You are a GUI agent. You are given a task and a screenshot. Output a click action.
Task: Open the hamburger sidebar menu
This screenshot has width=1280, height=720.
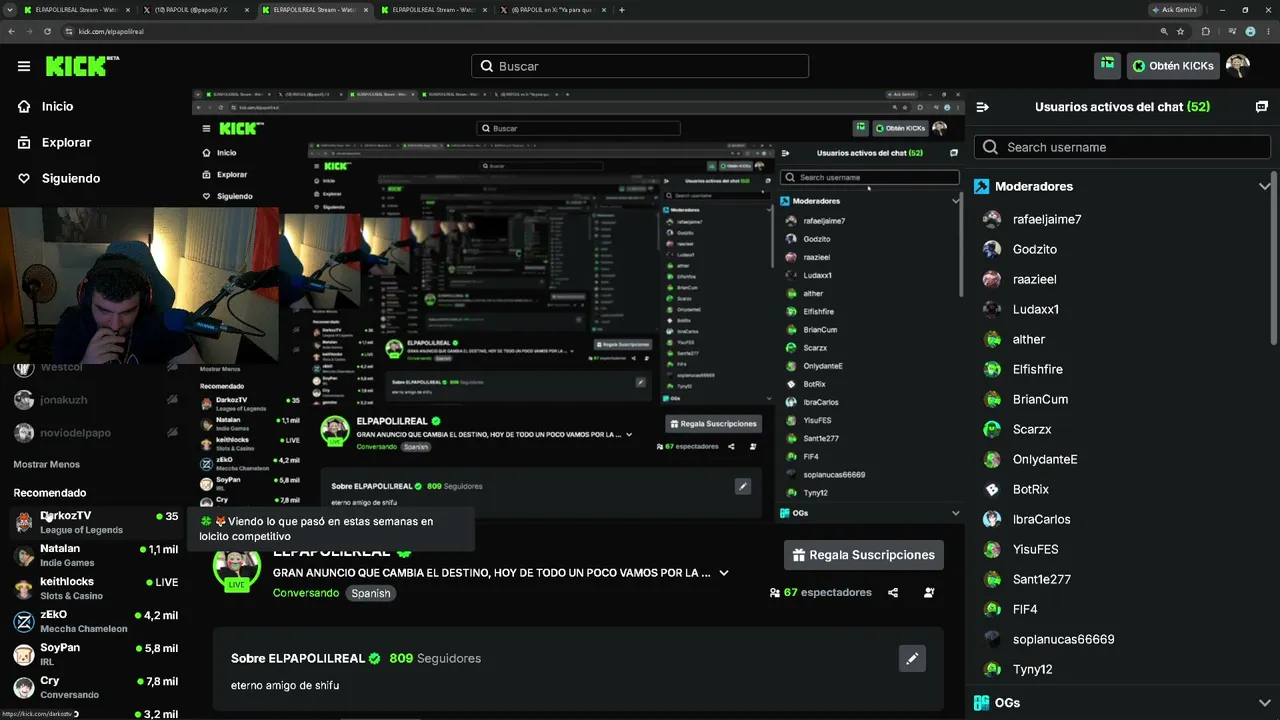coord(24,66)
